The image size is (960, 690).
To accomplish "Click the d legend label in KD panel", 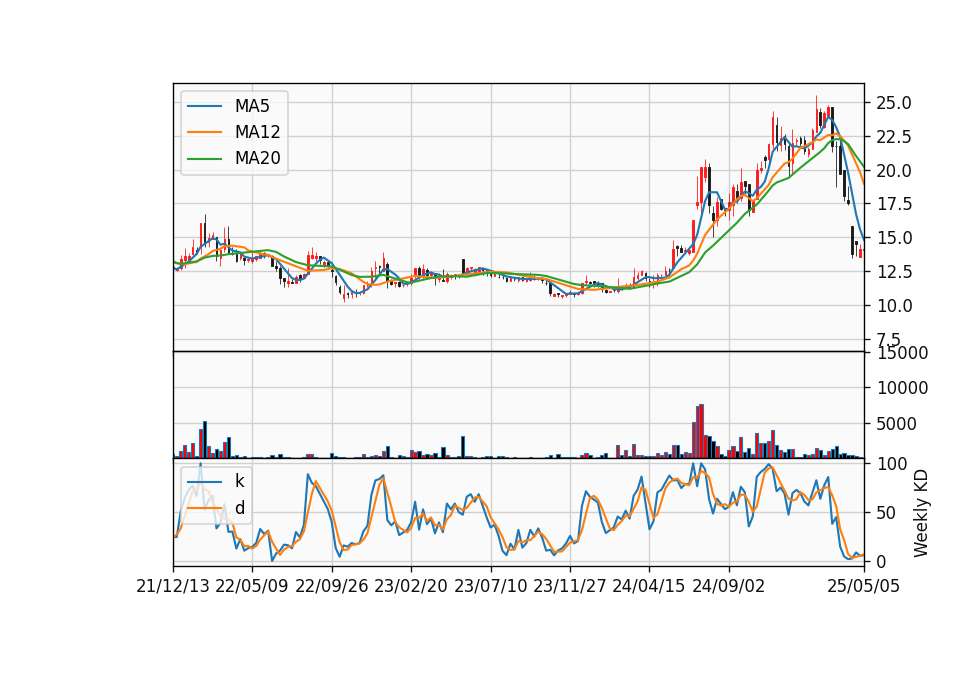I will (x=239, y=508).
